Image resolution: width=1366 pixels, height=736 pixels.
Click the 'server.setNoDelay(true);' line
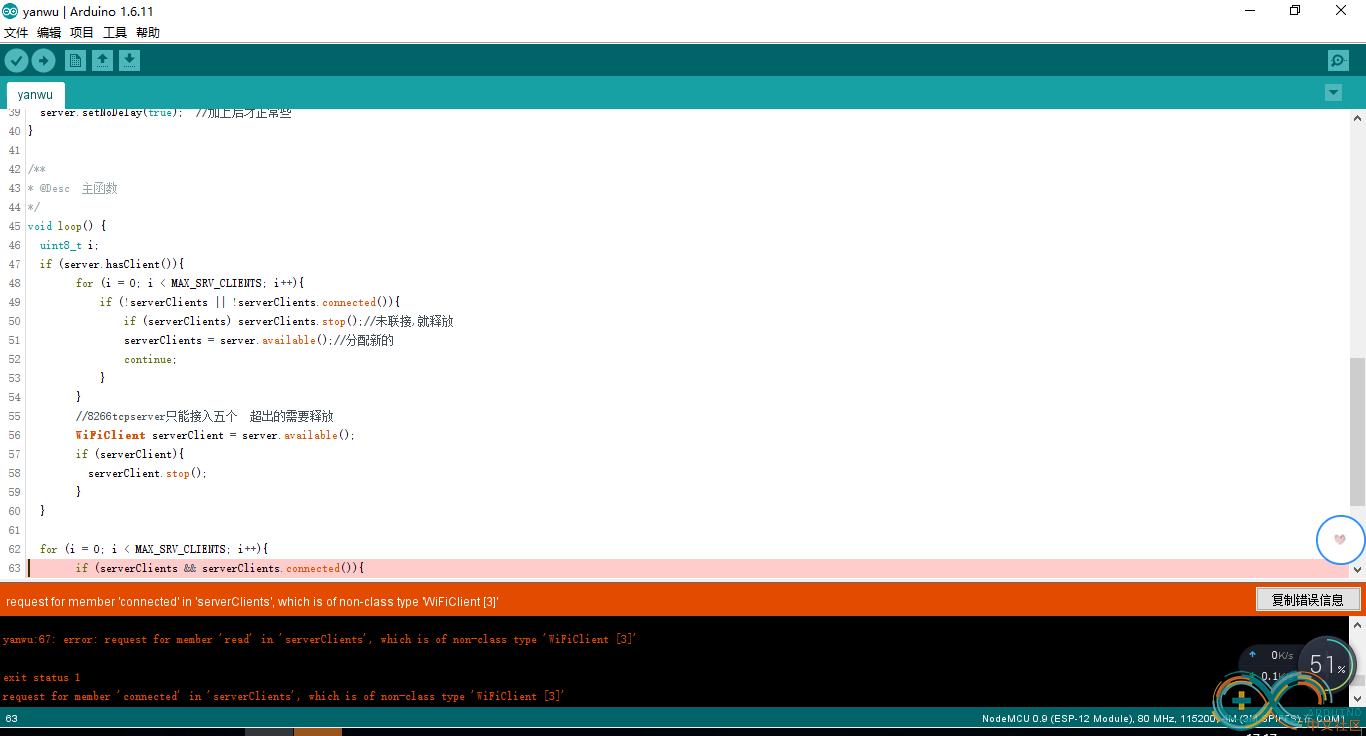click(x=166, y=113)
